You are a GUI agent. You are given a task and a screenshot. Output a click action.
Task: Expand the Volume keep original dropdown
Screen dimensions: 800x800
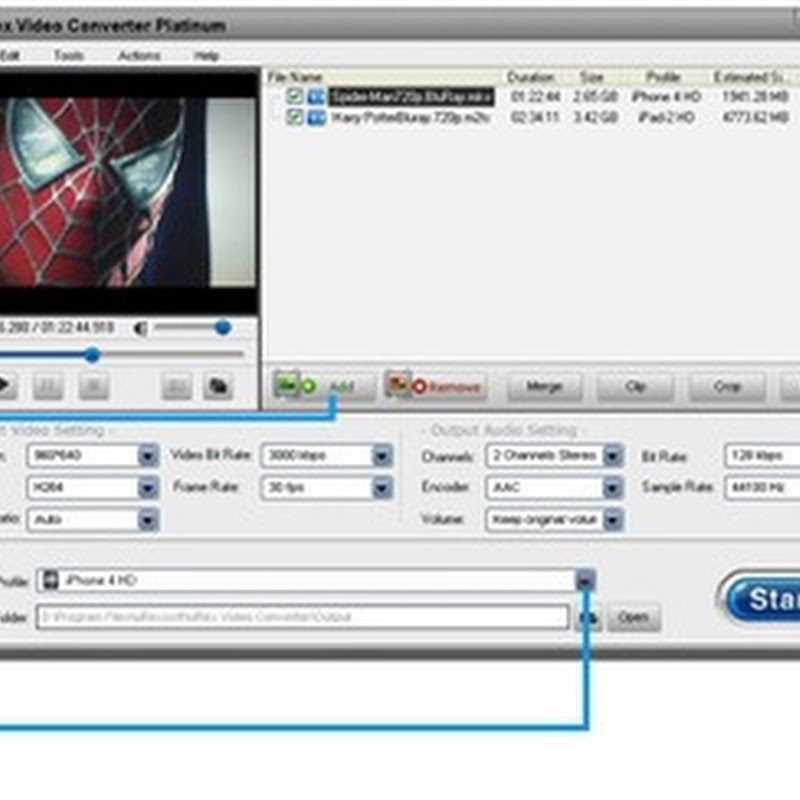613,520
